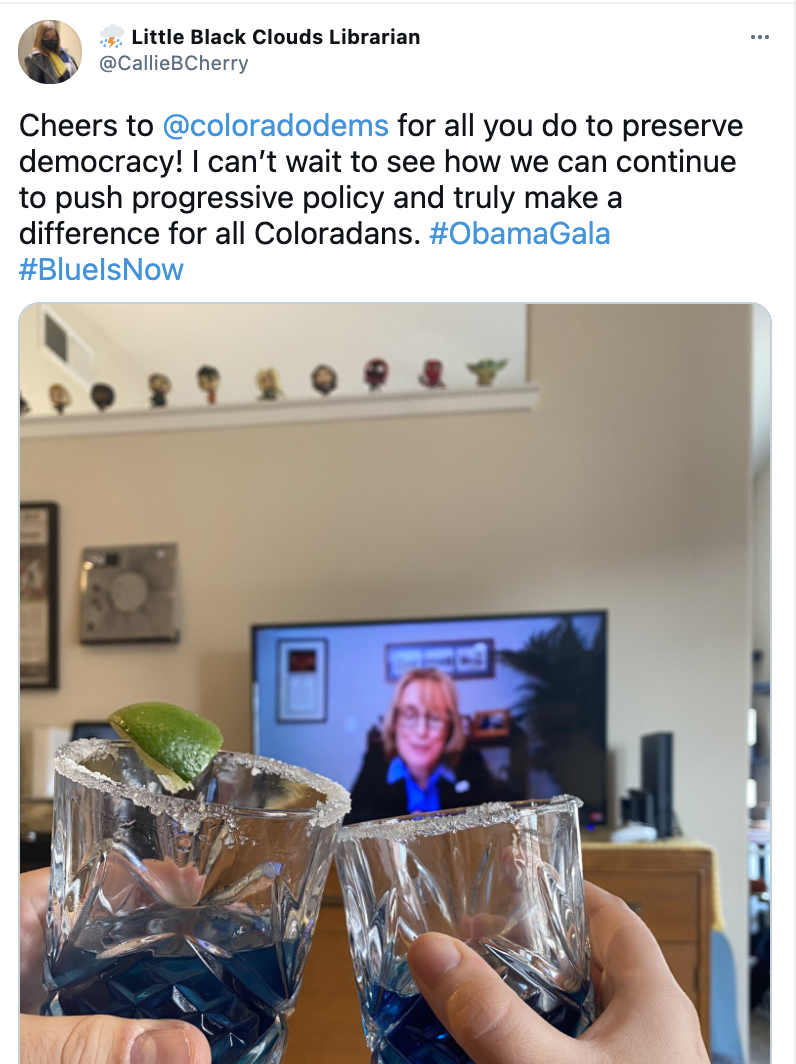Click the TV screen in the photo
Screen dimensions: 796x1064
coord(429,716)
